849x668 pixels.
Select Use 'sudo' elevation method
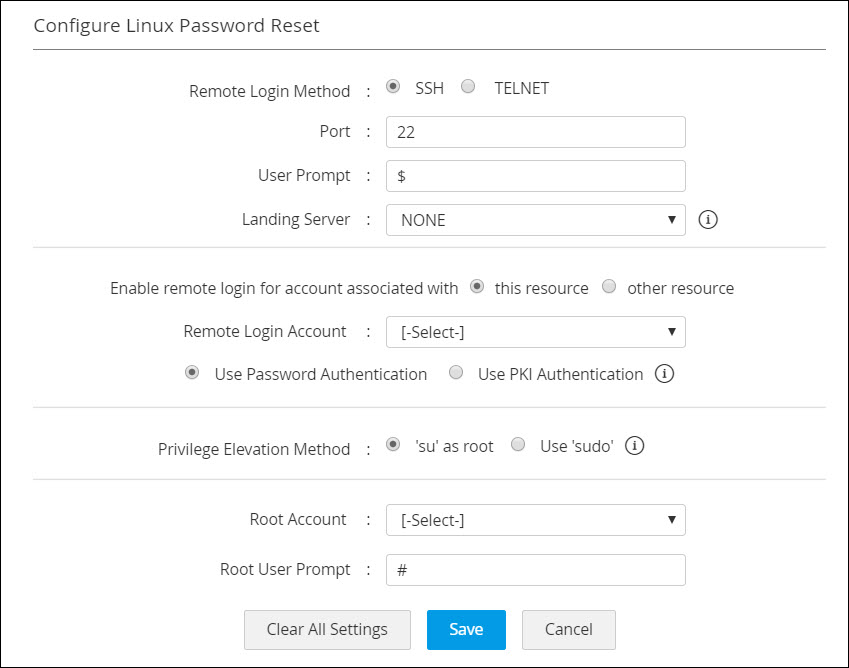click(518, 445)
